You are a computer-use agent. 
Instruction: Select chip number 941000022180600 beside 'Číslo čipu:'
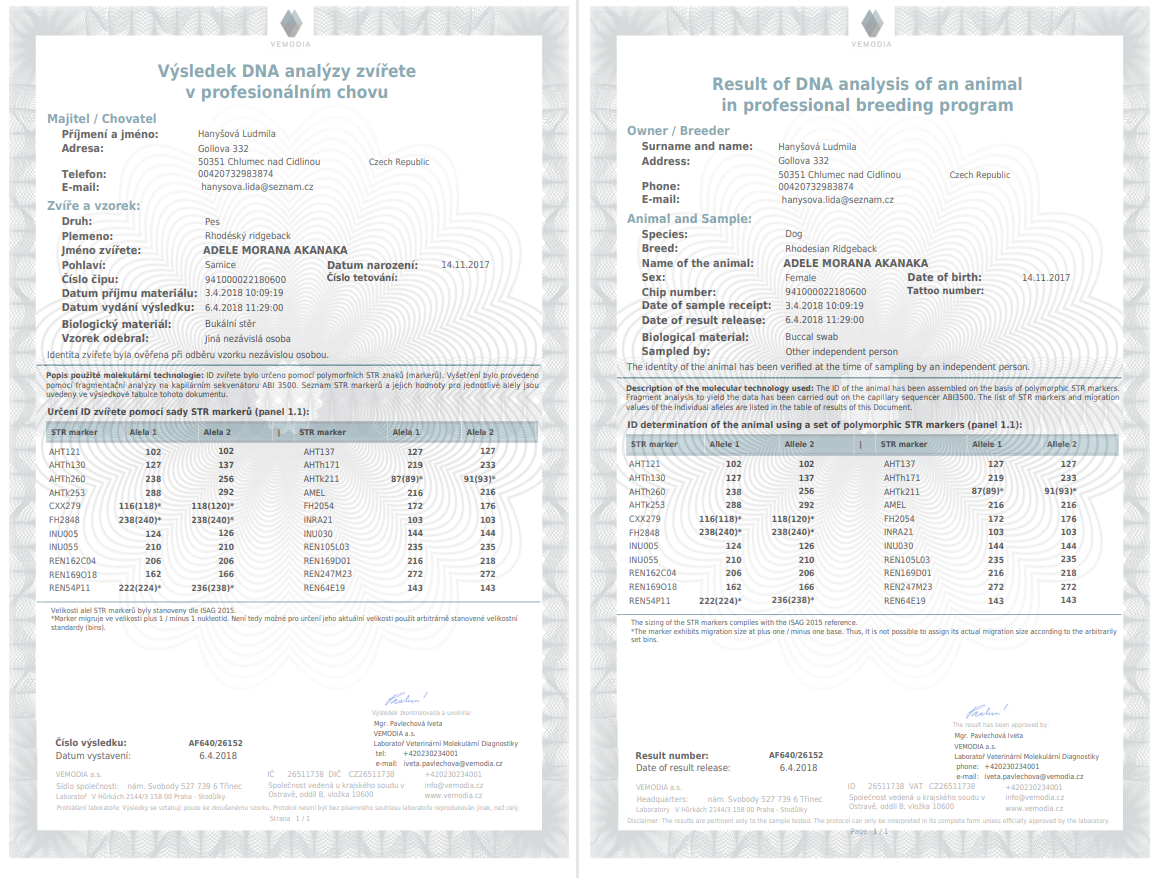click(246, 280)
